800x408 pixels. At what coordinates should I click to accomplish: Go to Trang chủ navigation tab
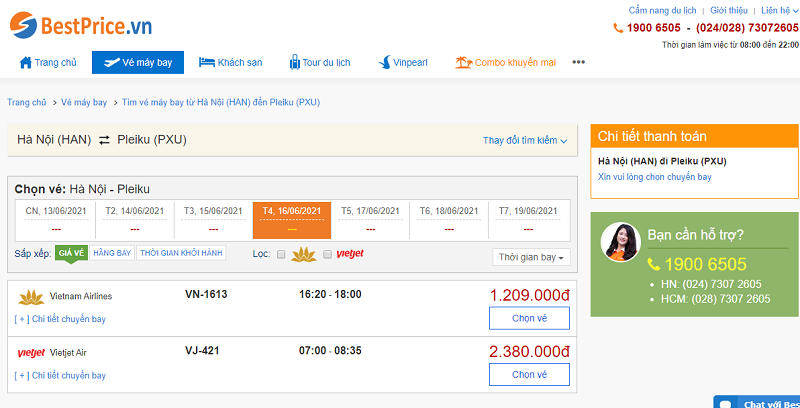tap(48, 63)
